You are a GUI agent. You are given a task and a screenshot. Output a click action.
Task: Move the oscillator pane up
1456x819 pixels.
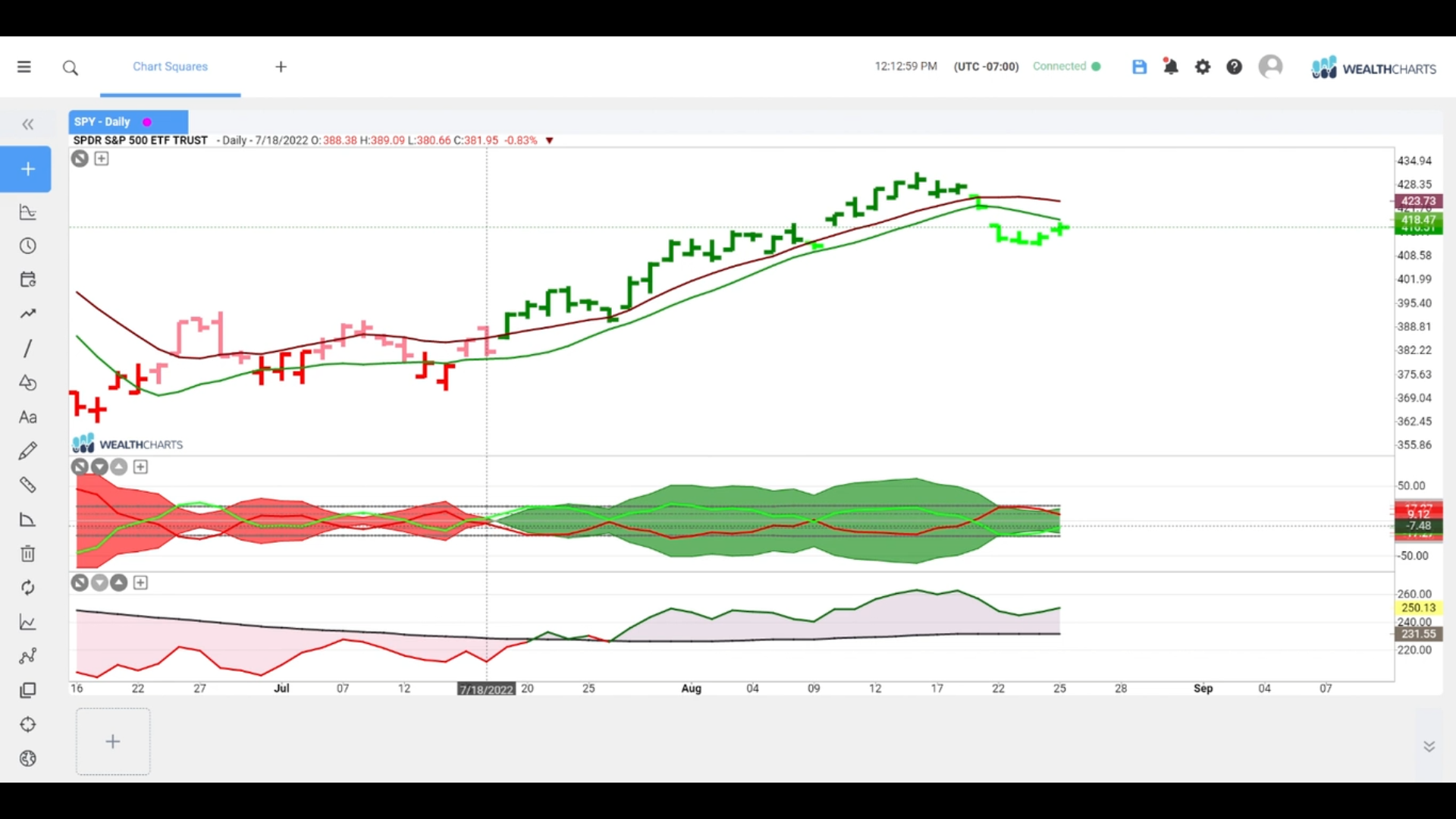(x=119, y=467)
